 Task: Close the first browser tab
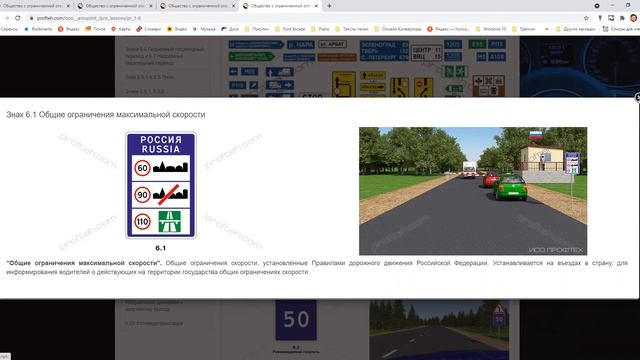68,6
